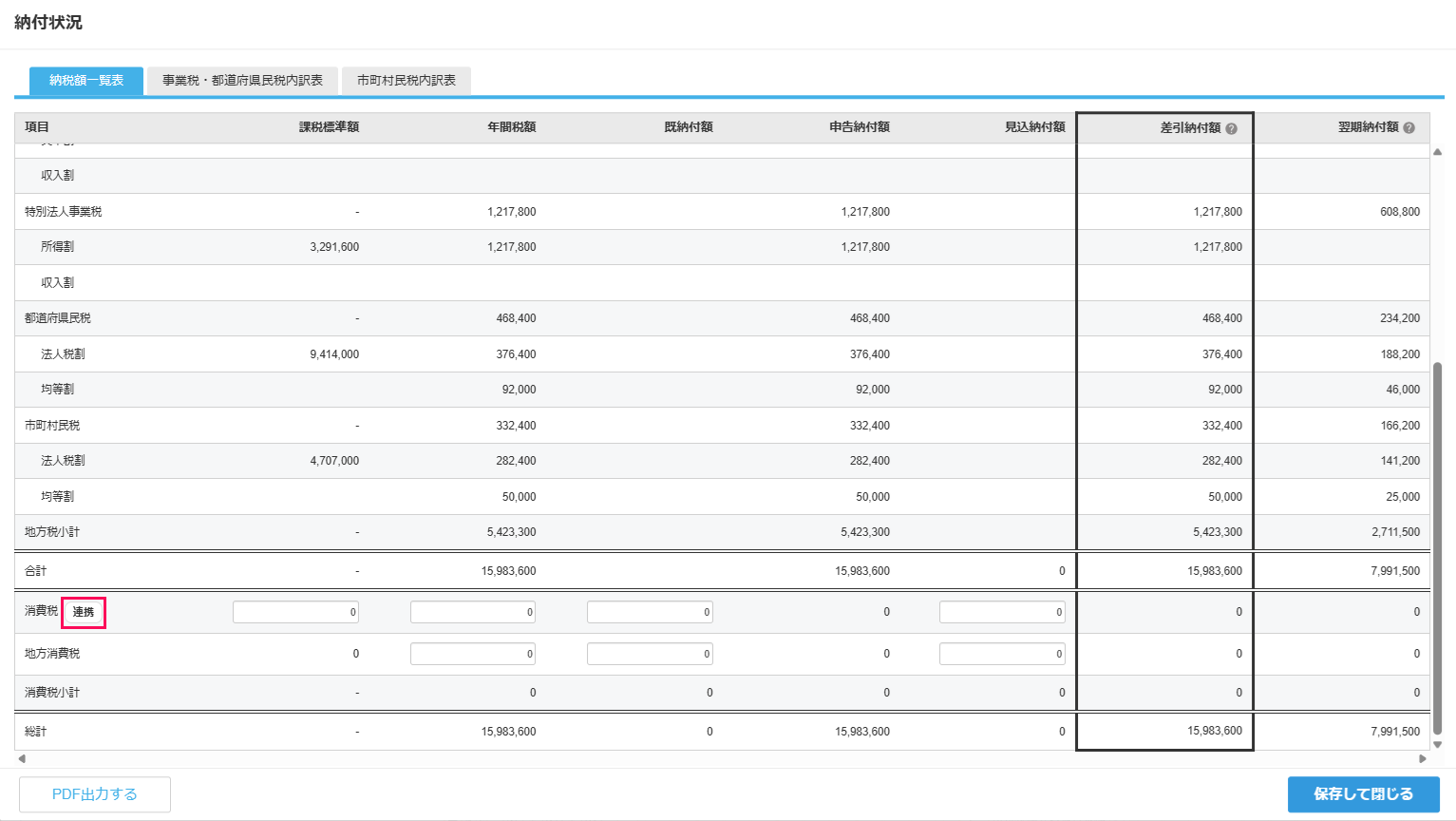Click the table's scroll-up arrow
Viewport: 1456px width, 821px height.
pyautogui.click(x=1437, y=152)
